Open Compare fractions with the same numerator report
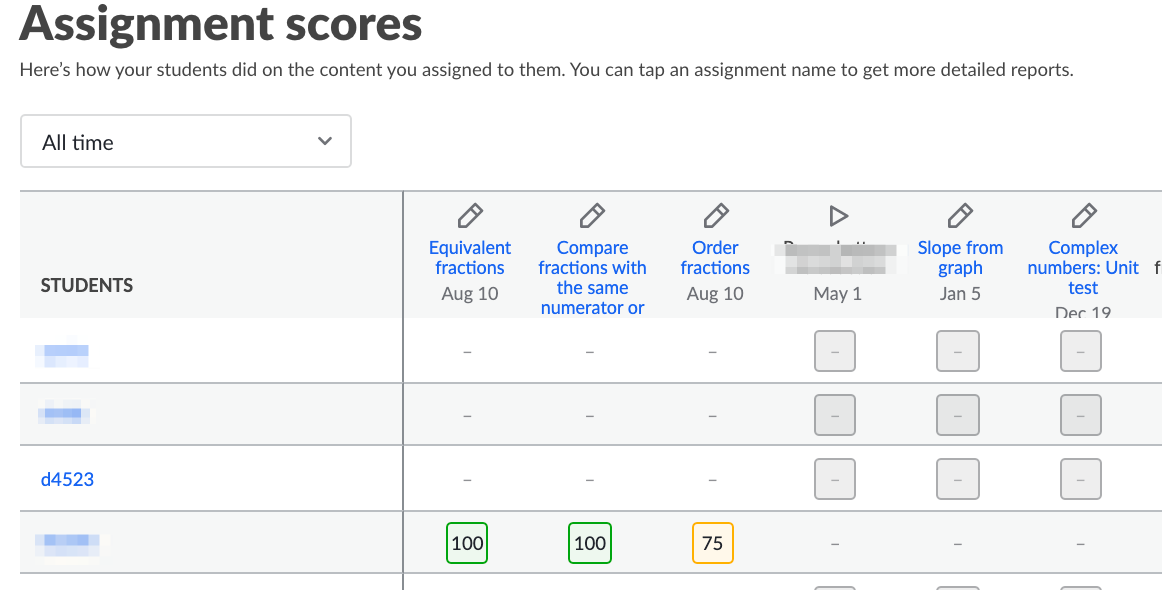 click(x=592, y=278)
